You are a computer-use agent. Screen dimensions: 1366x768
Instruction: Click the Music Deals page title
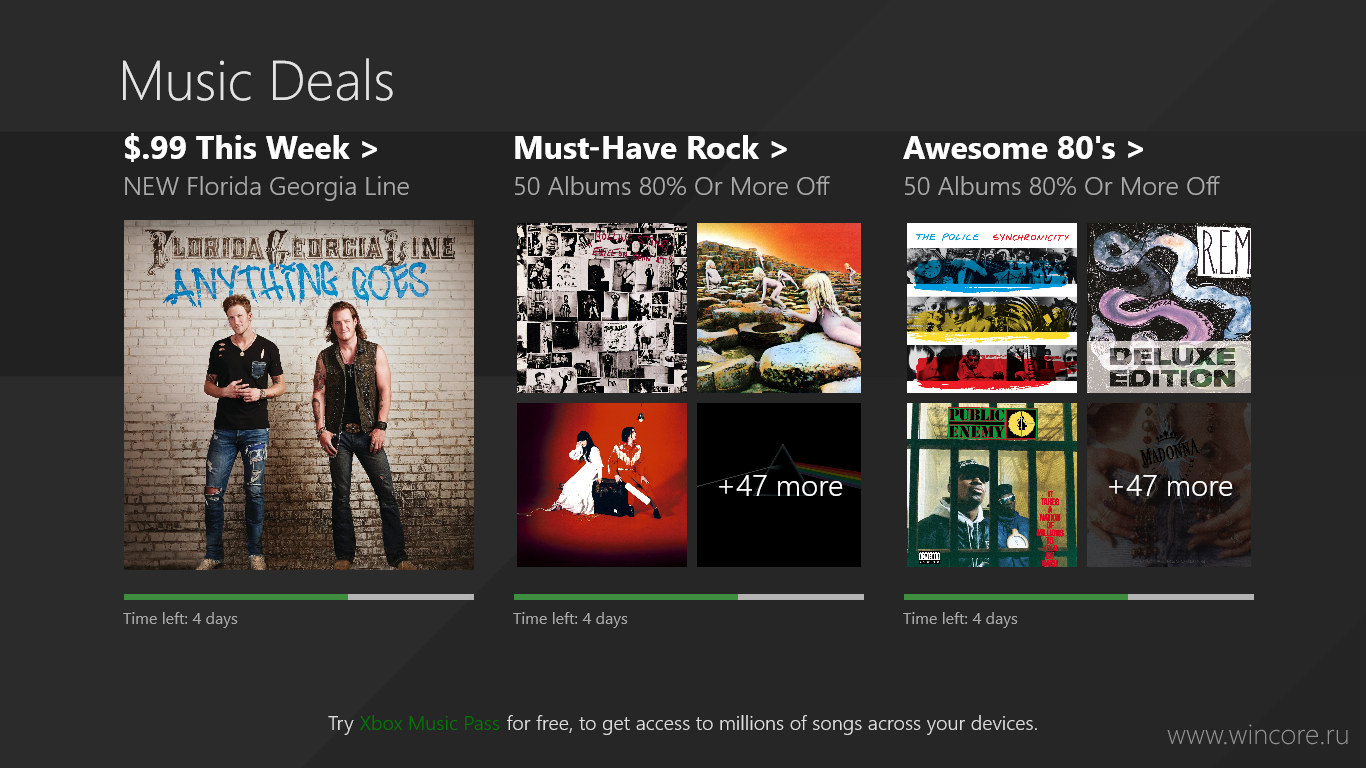click(257, 81)
